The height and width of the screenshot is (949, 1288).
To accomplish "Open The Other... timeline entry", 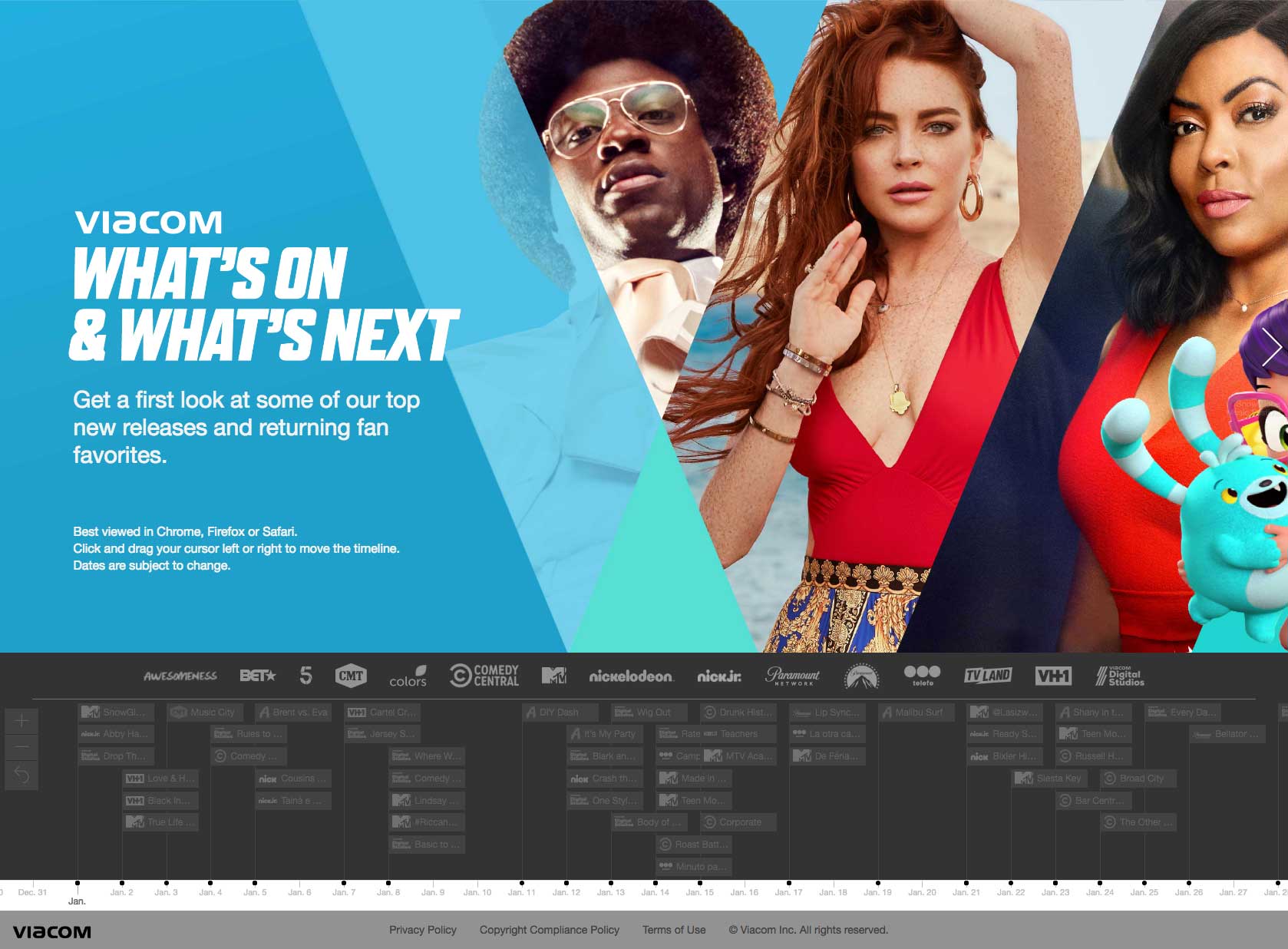I will click(1138, 822).
